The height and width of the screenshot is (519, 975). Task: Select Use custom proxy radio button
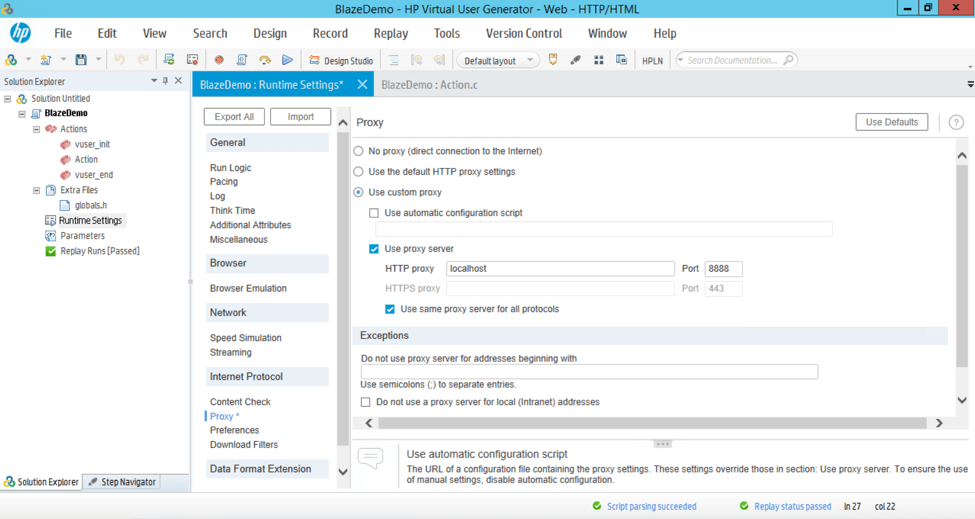(358, 192)
